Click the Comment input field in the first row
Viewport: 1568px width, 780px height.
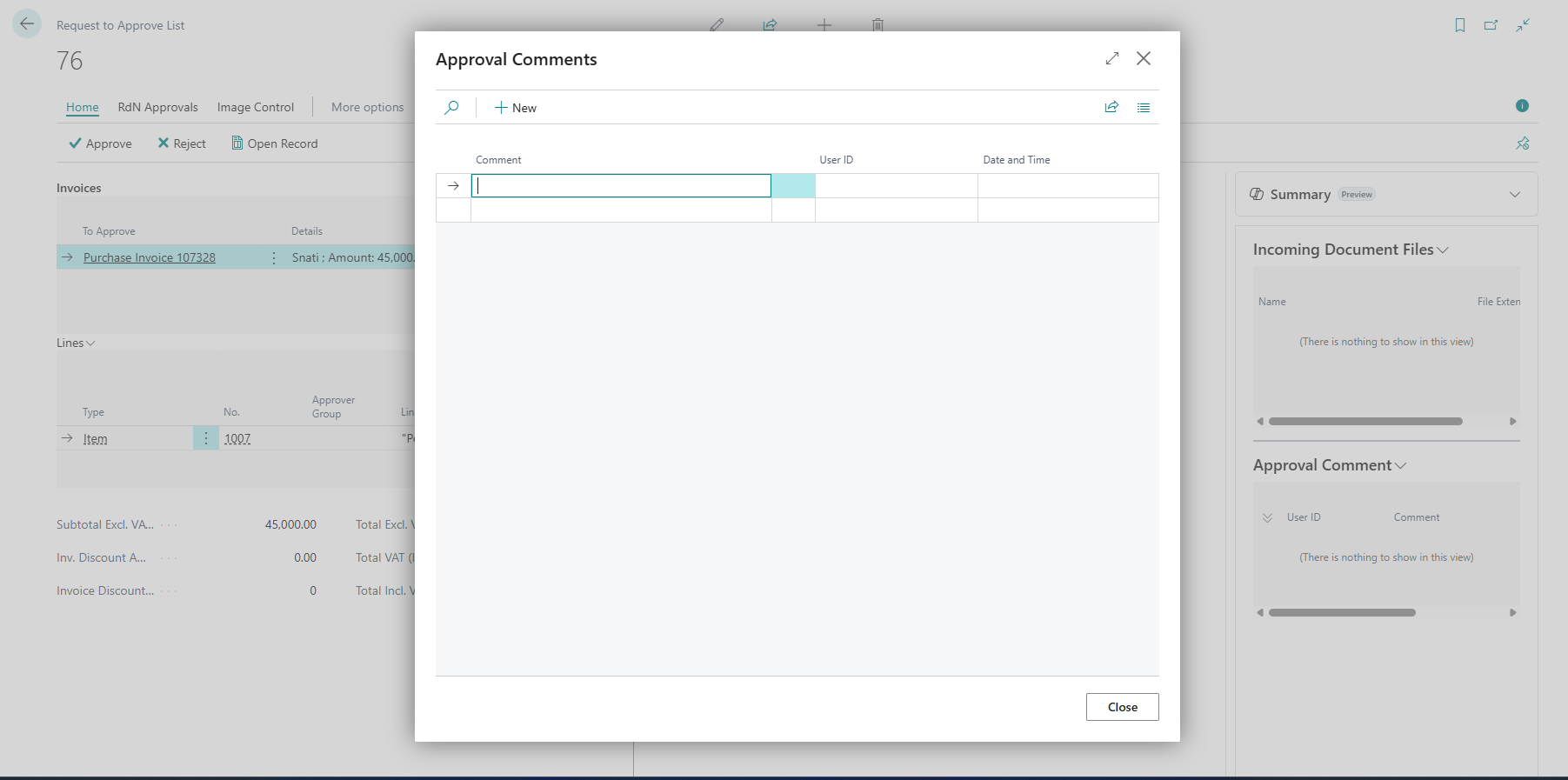621,185
